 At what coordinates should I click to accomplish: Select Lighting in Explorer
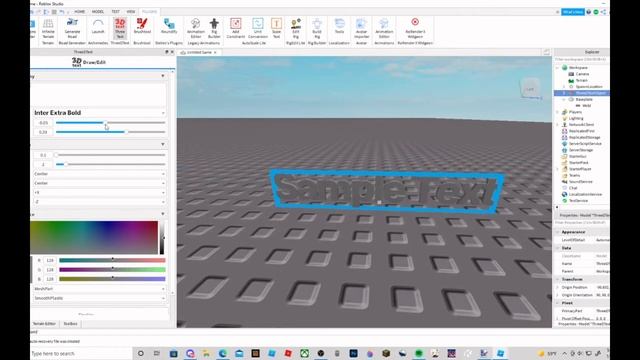[x=576, y=118]
